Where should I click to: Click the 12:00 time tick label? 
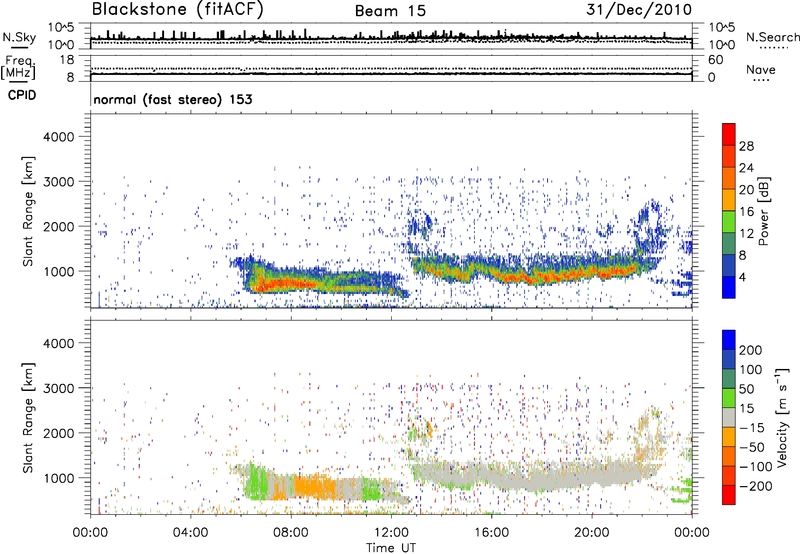(391, 533)
